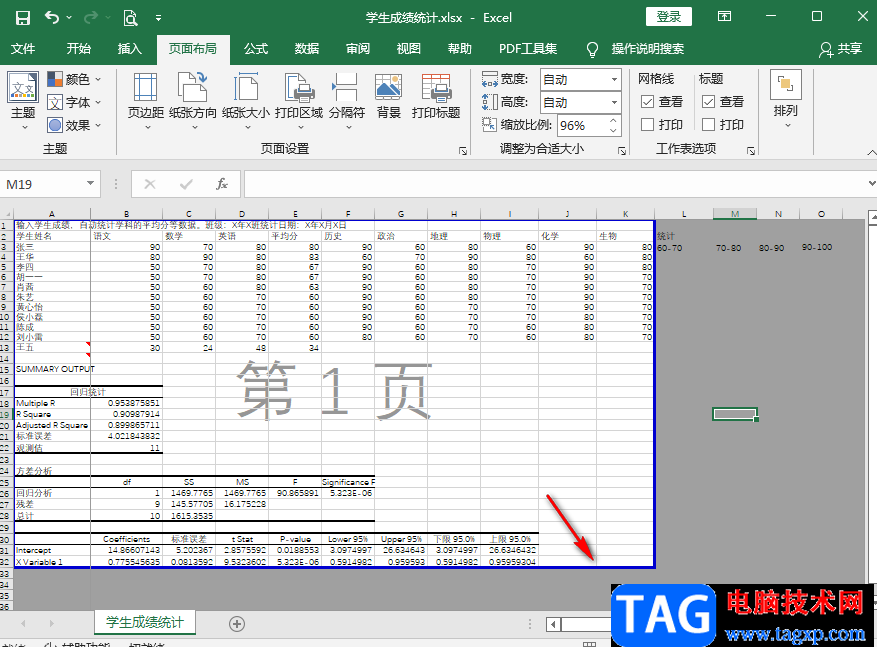Click the Ribbon Display Options icon
This screenshot has width=877, height=647.
(x=724, y=17)
